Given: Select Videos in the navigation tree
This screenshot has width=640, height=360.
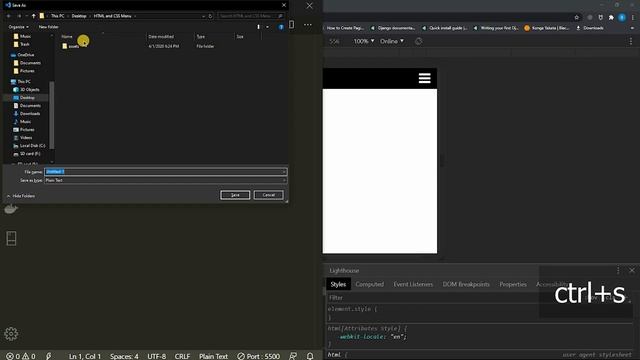Looking at the screenshot, I should coord(22,138).
